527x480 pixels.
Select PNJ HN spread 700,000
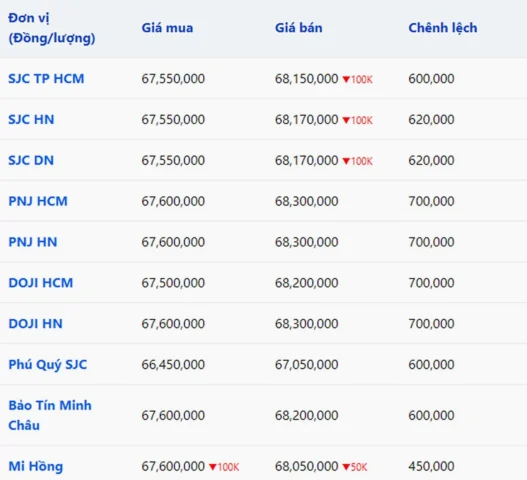[432, 242]
